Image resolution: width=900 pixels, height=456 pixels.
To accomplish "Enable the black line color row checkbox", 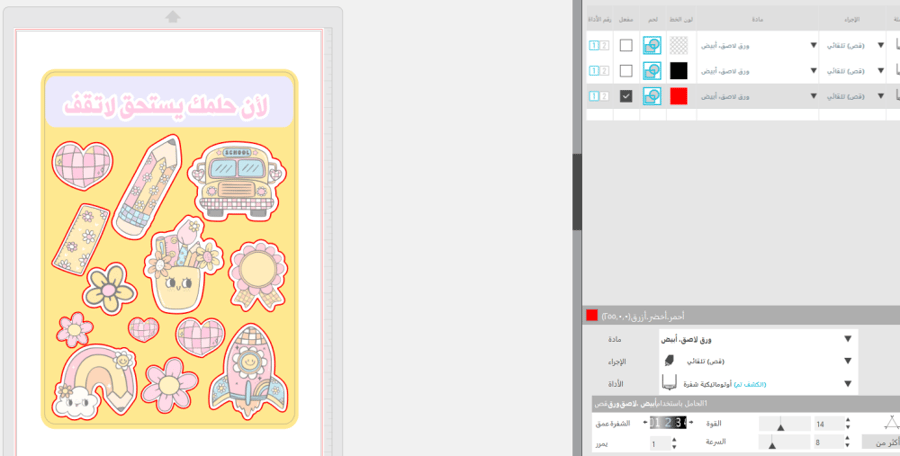I will click(x=626, y=71).
